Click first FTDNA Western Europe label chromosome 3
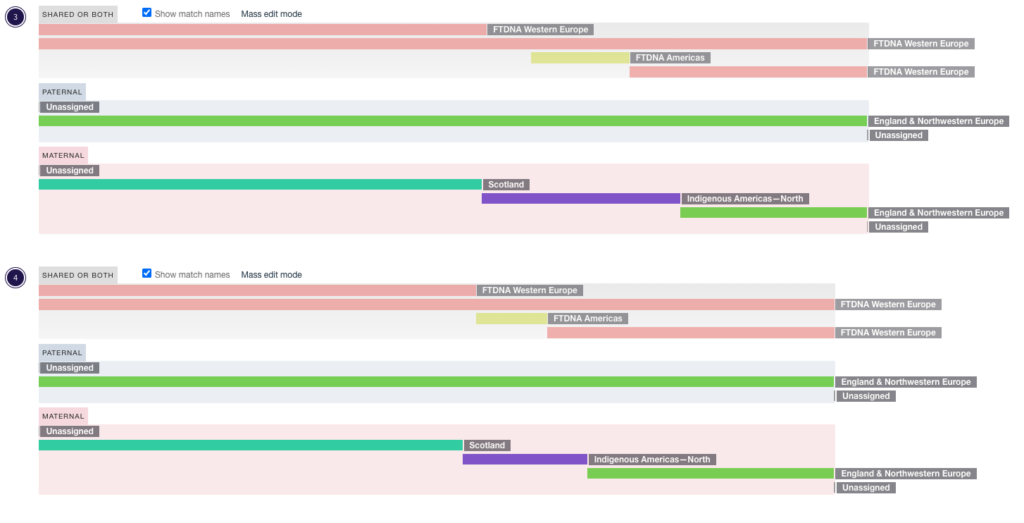 [540, 29]
